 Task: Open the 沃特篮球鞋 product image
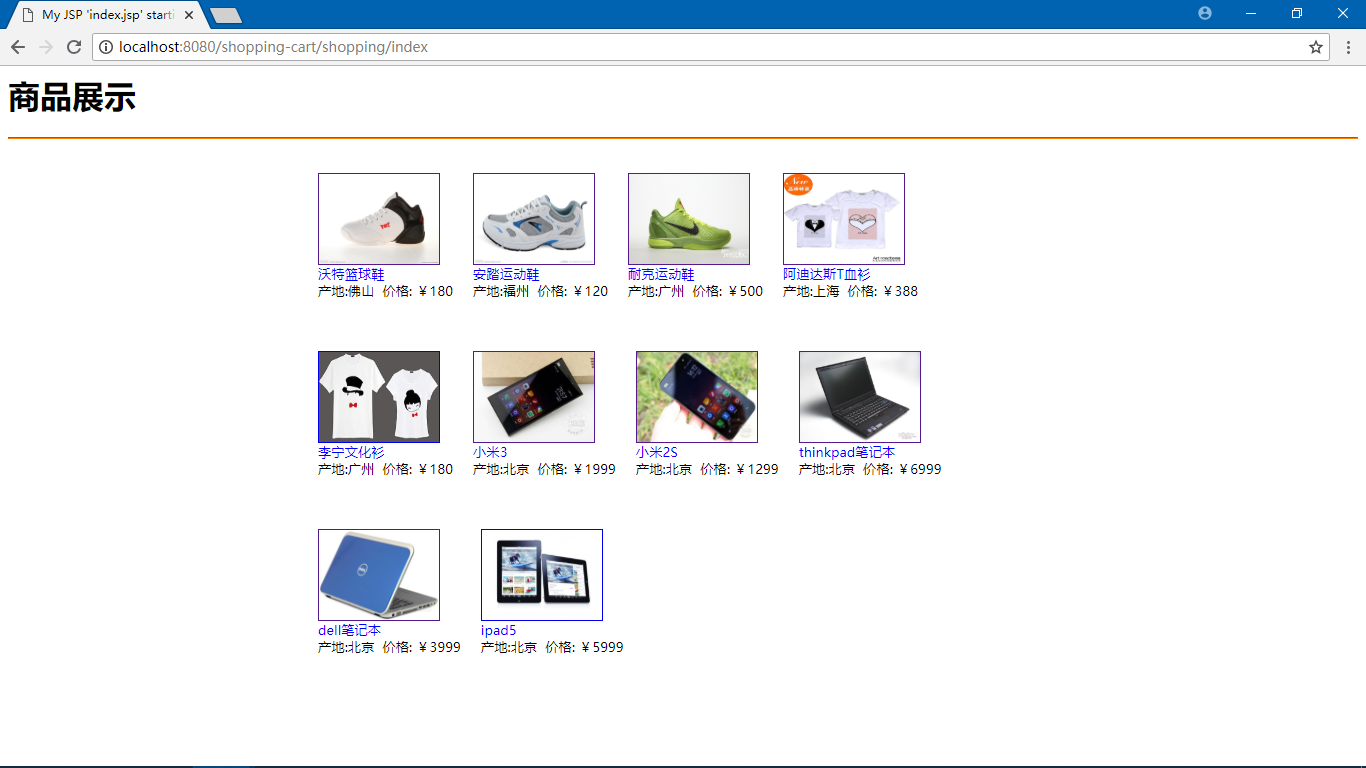(379, 219)
